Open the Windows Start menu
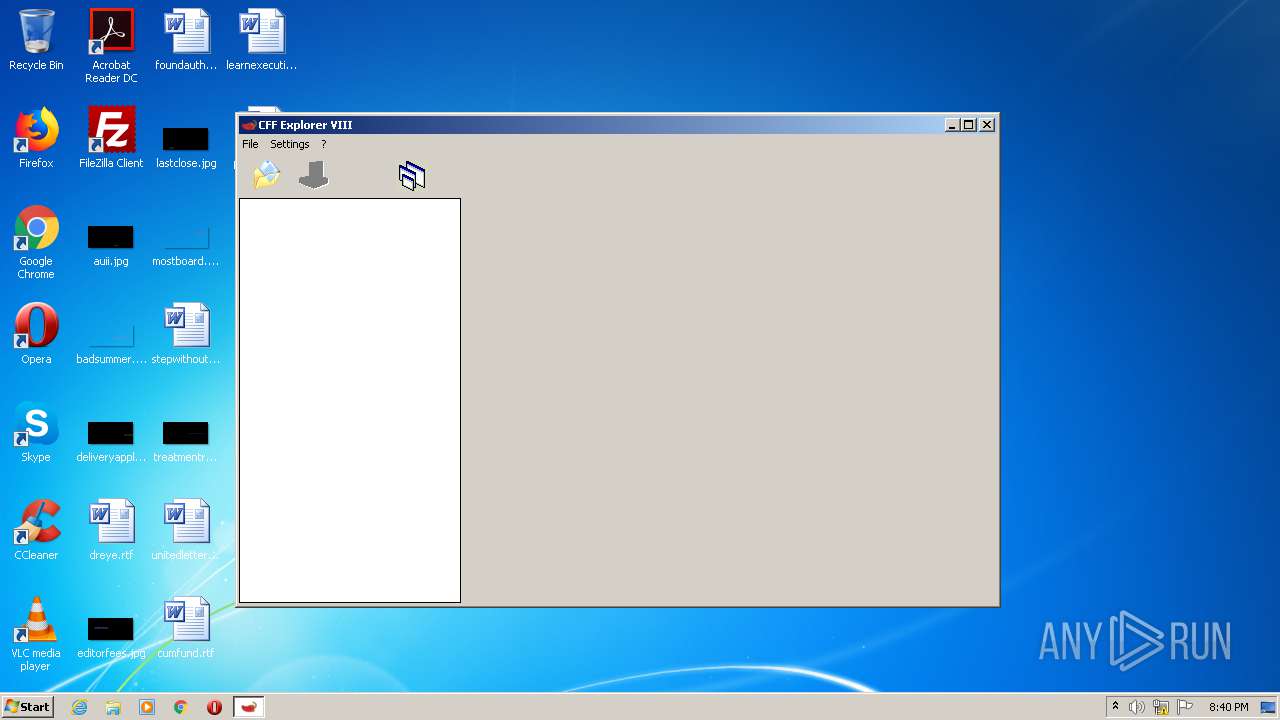The width and height of the screenshot is (1280, 720). tap(28, 706)
